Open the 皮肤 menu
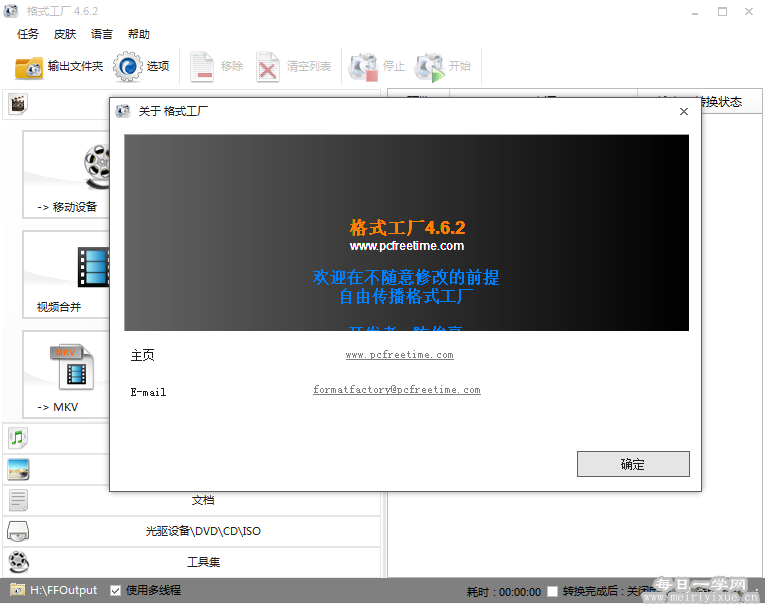This screenshot has height=604, width=765. pyautogui.click(x=65, y=34)
